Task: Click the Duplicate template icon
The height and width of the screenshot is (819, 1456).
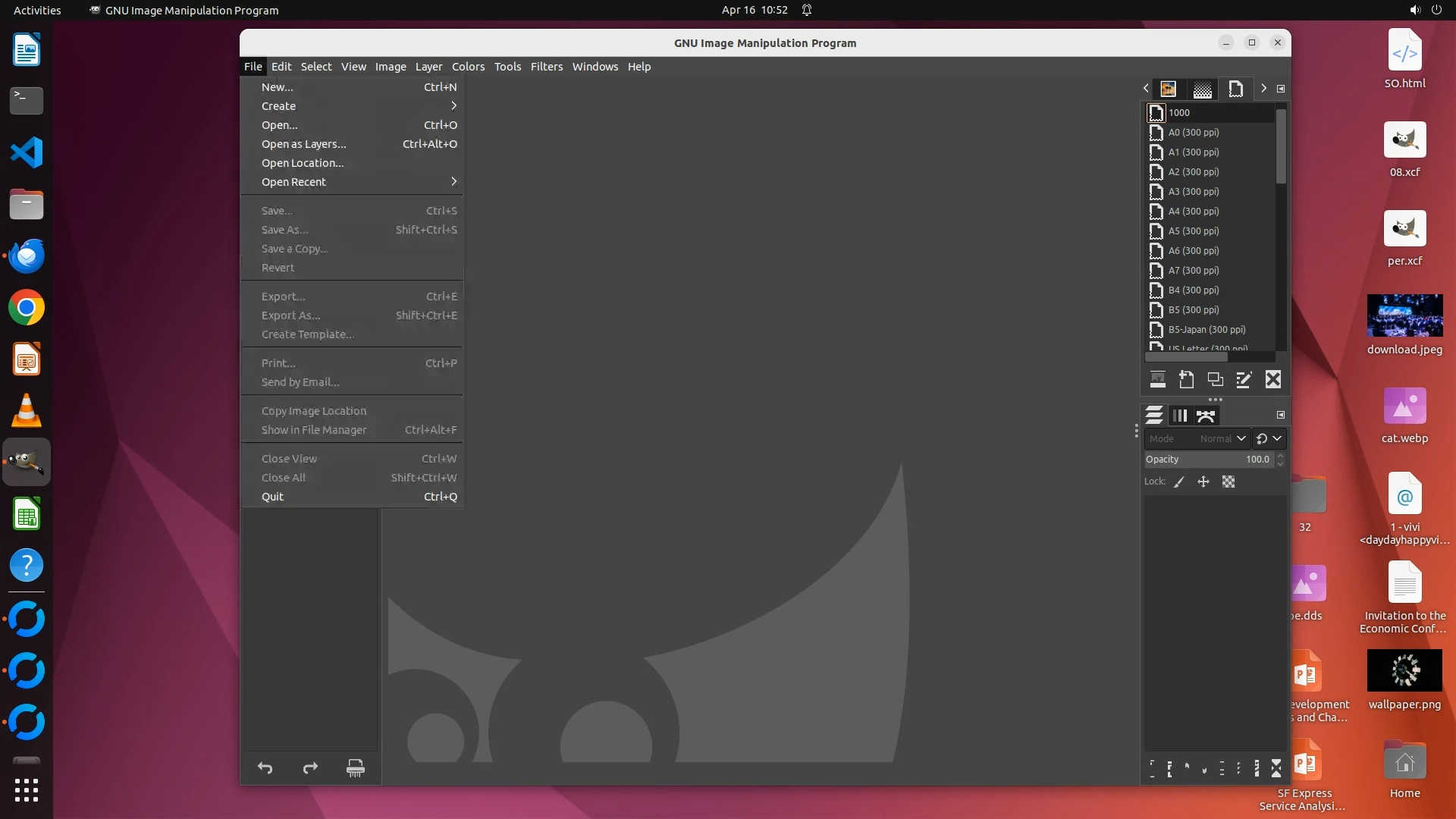Action: pyautogui.click(x=1215, y=379)
